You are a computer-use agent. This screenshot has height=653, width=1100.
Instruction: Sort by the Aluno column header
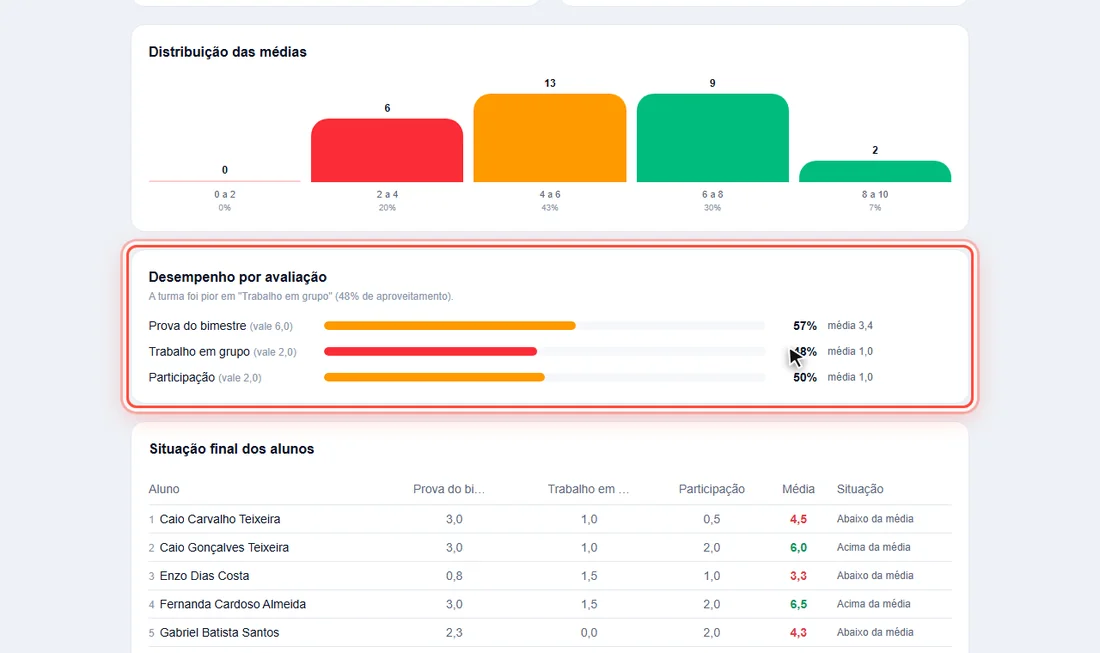(163, 489)
